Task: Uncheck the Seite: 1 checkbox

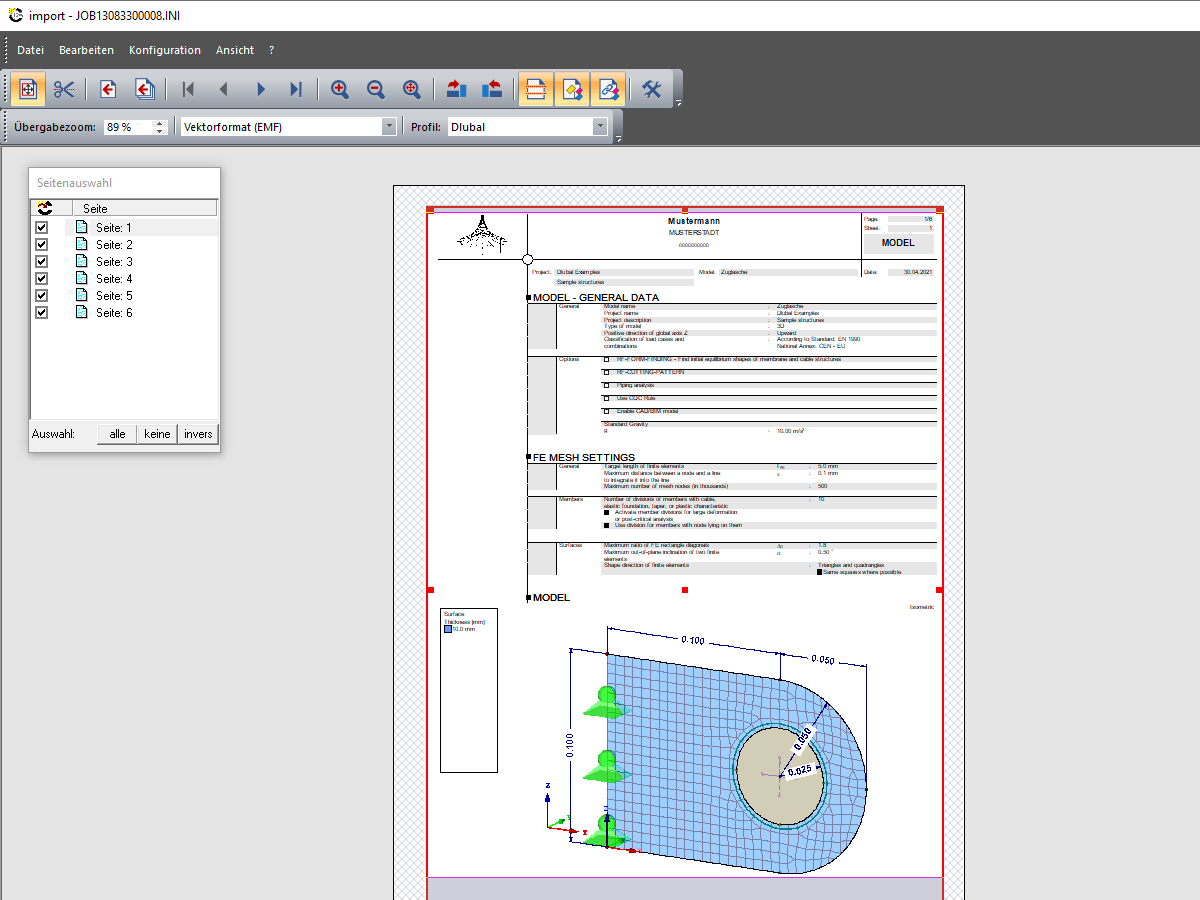Action: point(42,228)
